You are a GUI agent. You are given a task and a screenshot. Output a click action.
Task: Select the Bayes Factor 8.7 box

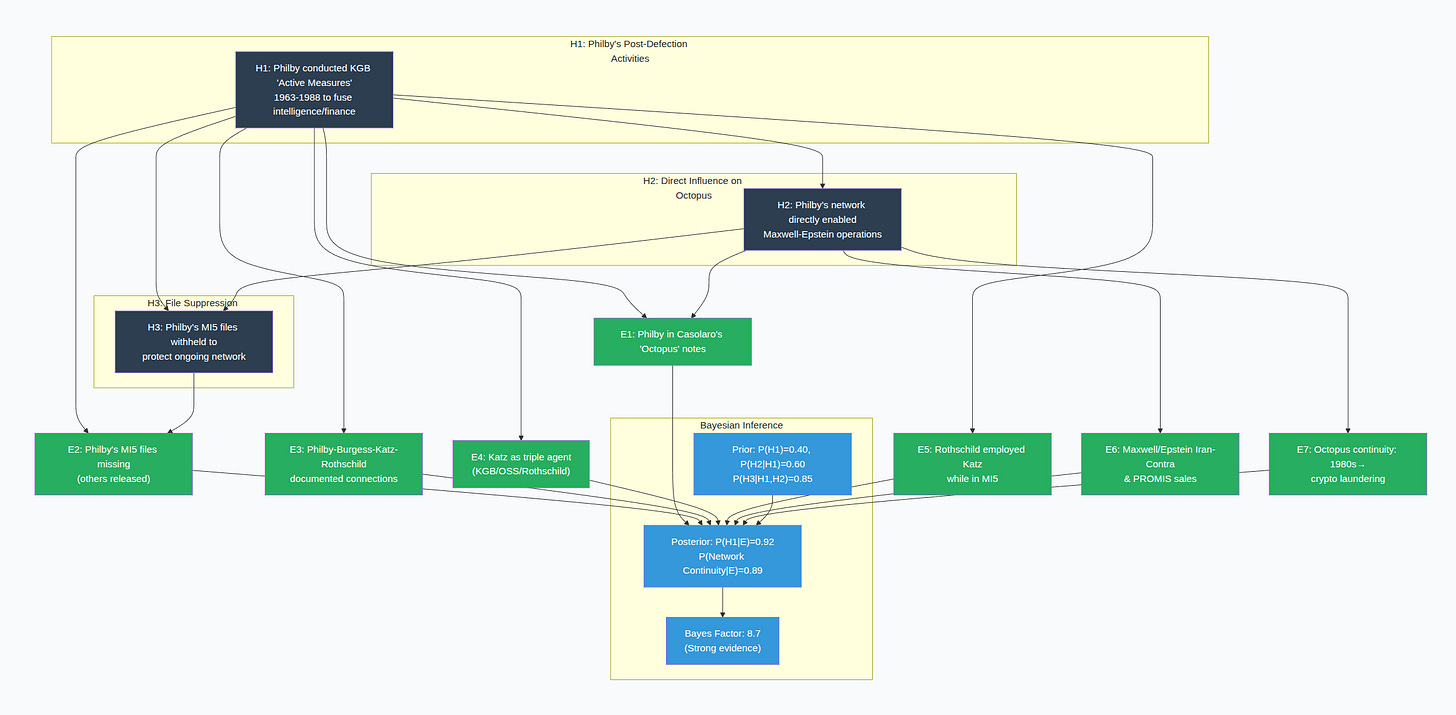coord(722,641)
